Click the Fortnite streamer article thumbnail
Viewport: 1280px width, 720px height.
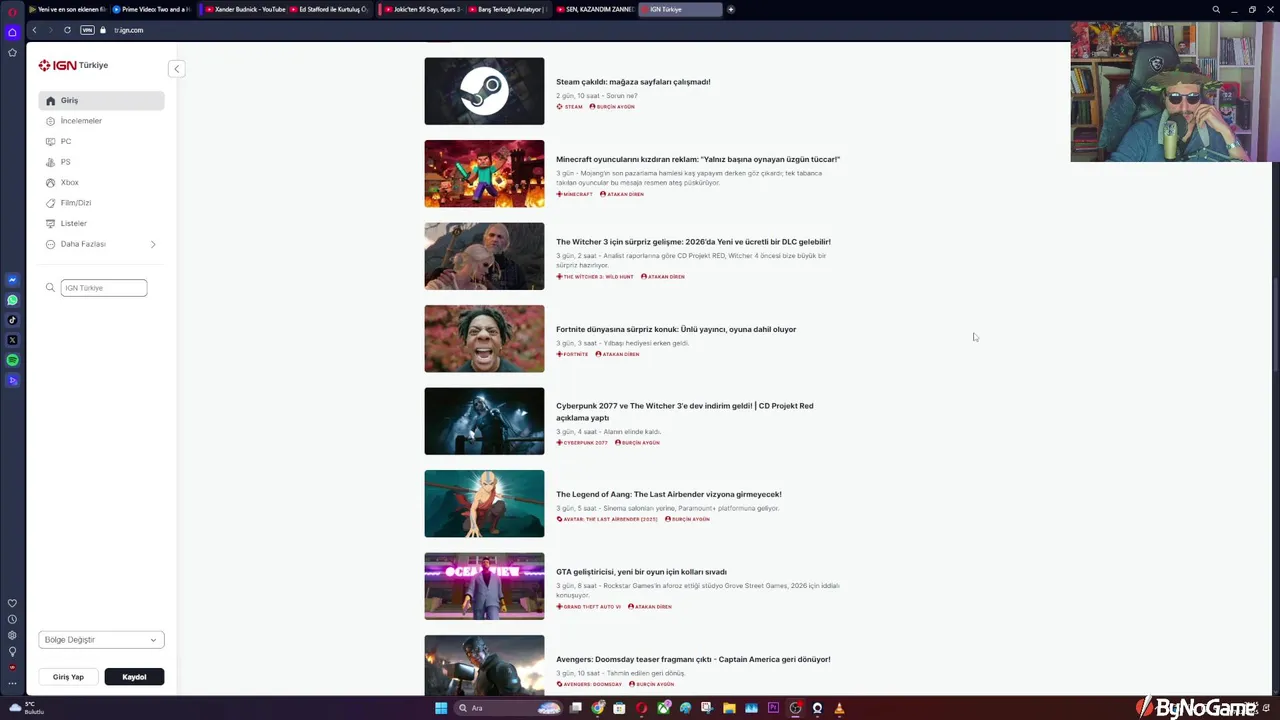[x=484, y=339]
